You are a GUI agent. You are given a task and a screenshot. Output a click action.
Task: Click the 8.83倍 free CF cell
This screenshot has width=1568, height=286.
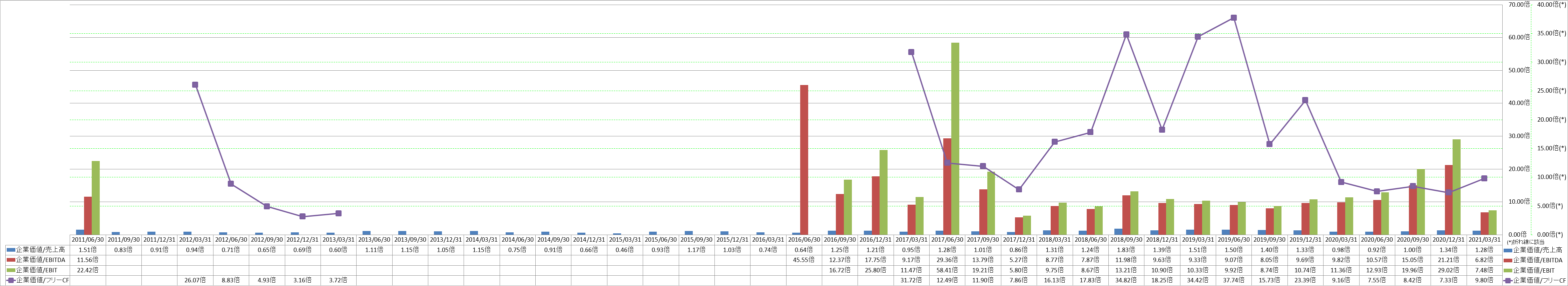(231, 280)
